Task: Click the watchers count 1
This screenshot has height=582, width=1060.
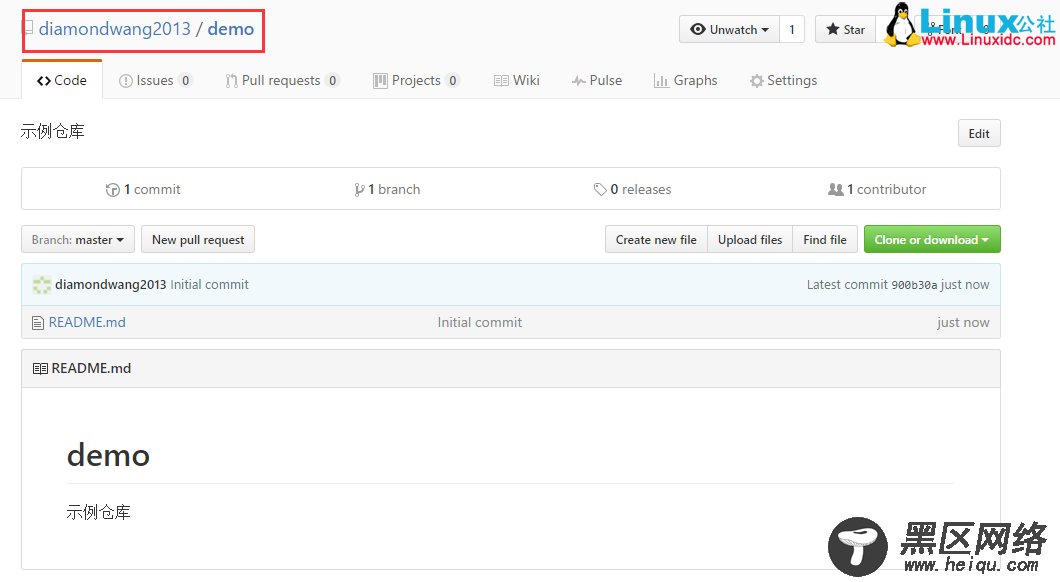Action: [792, 30]
